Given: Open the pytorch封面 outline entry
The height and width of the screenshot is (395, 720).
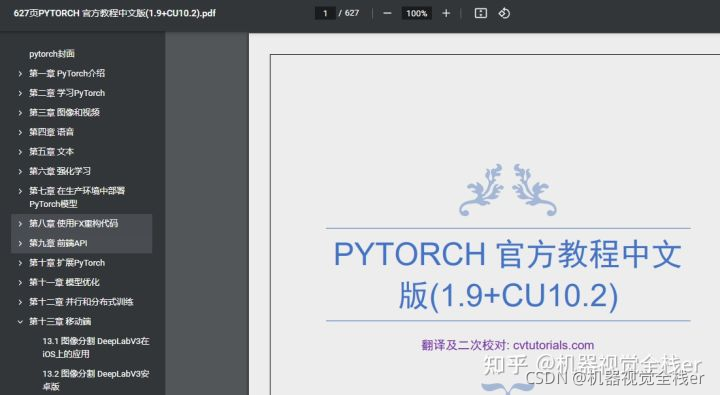Looking at the screenshot, I should [52, 54].
